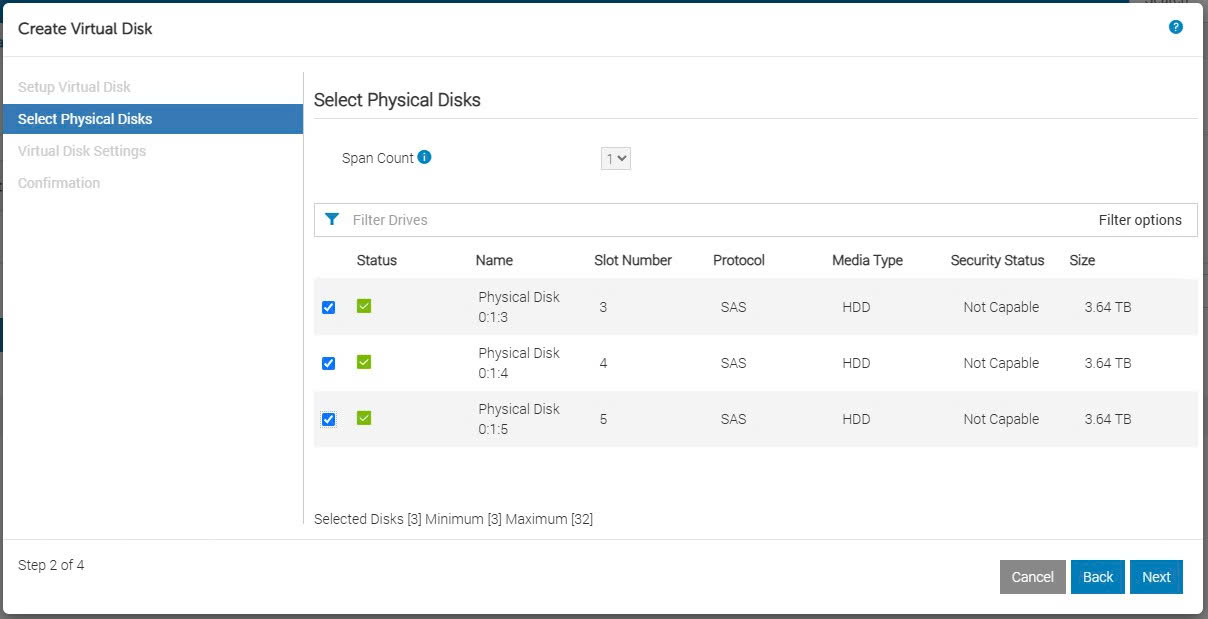The height and width of the screenshot is (619, 1208).
Task: Jump to Confirmation step
Action: point(59,183)
